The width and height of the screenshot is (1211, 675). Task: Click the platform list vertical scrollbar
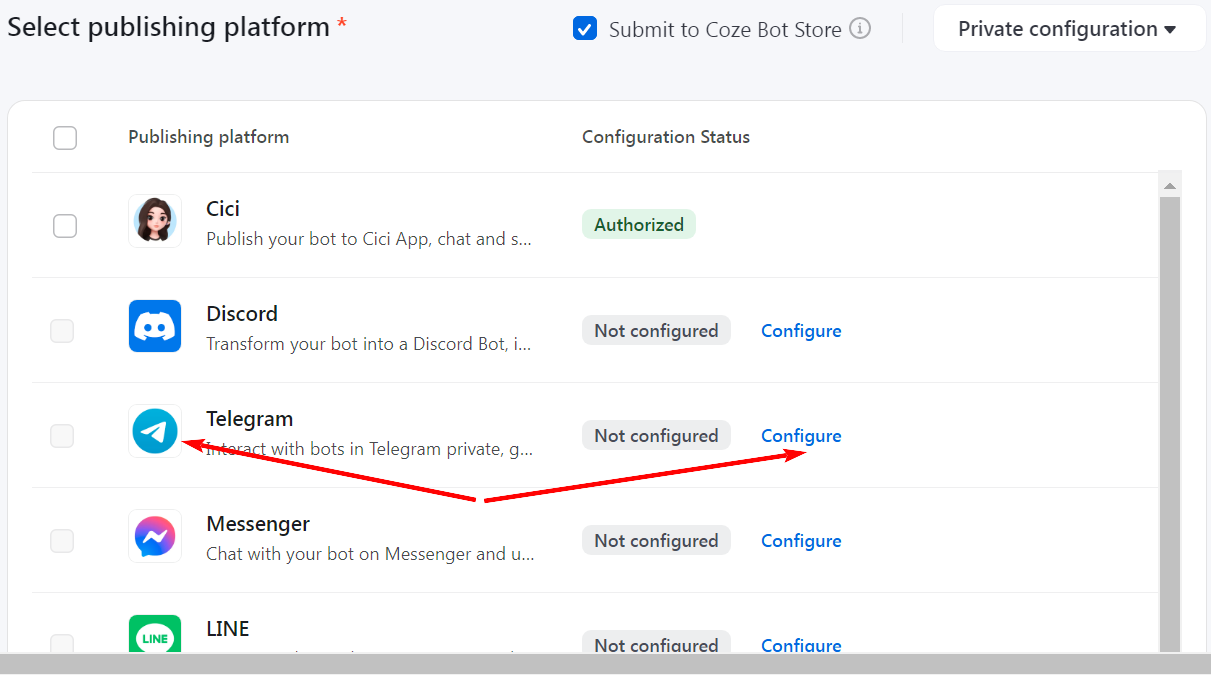(1169, 420)
